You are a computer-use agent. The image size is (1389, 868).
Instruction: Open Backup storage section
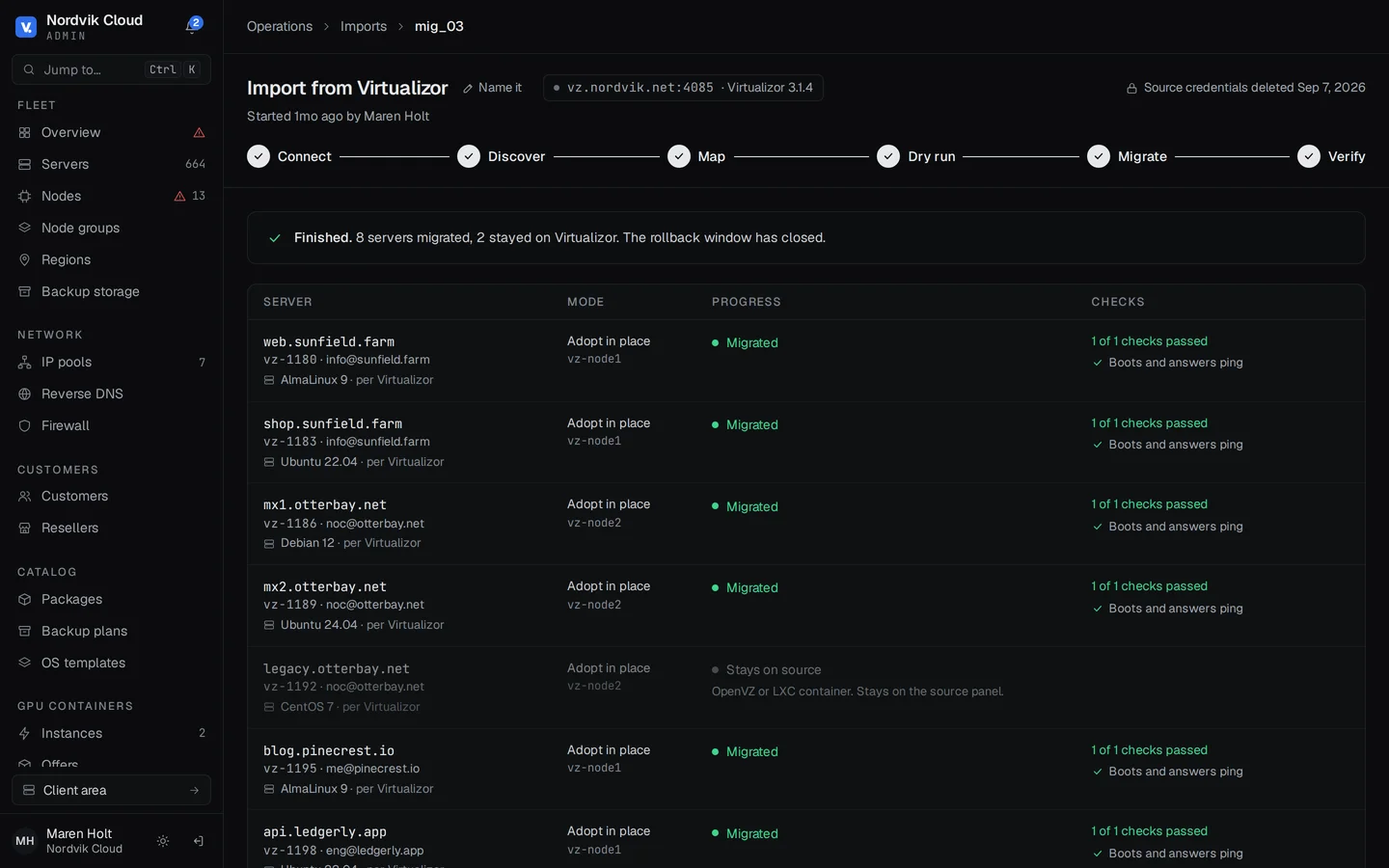pyautogui.click(x=112, y=291)
